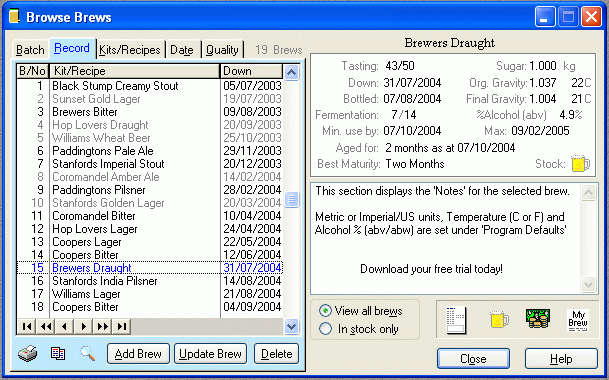This screenshot has width=609, height=380.
Task: Open the notepad list icon
Action: [x=456, y=321]
